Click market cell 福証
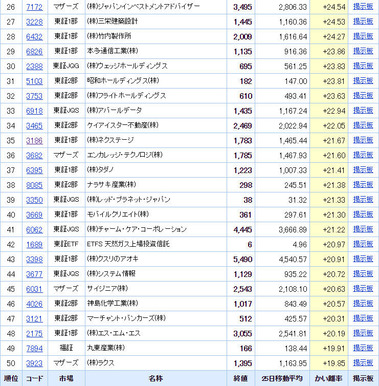 pos(66,348)
